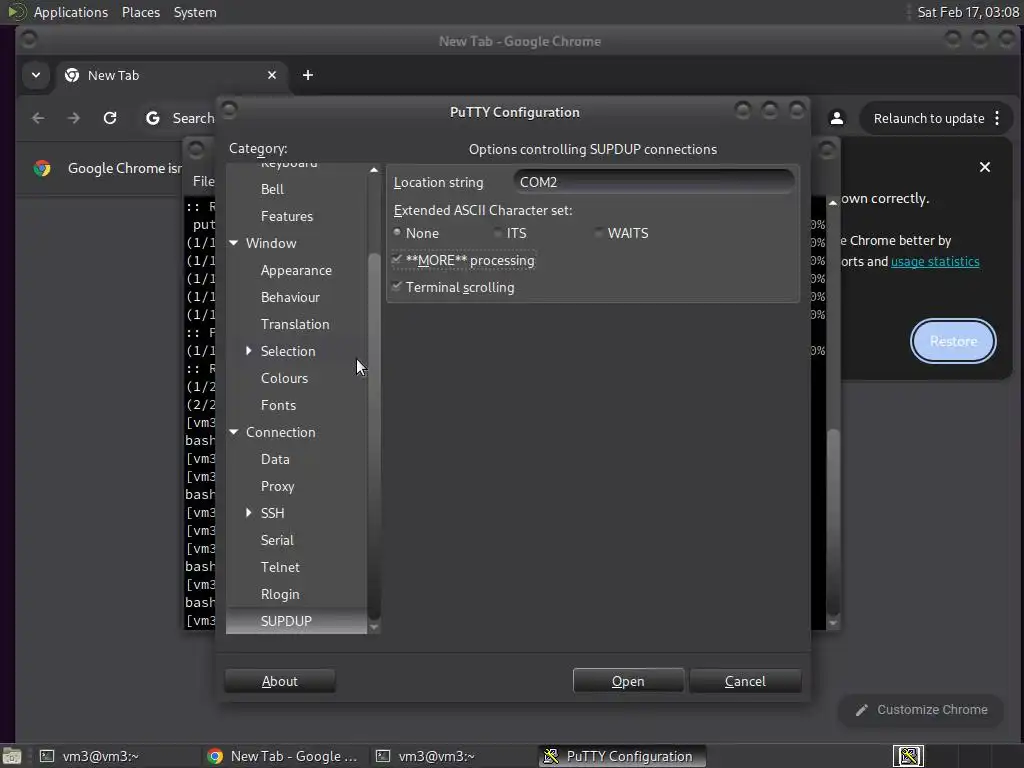Cancel the PuTTY Configuration dialog
The image size is (1024, 768).
(x=745, y=681)
